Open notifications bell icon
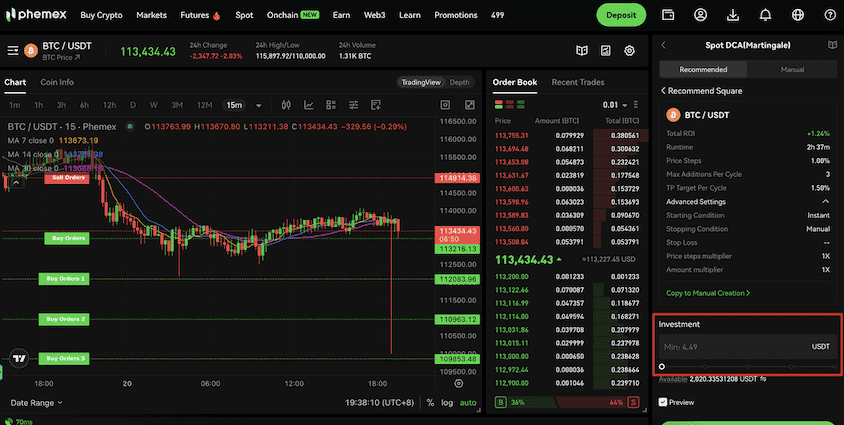 point(765,15)
